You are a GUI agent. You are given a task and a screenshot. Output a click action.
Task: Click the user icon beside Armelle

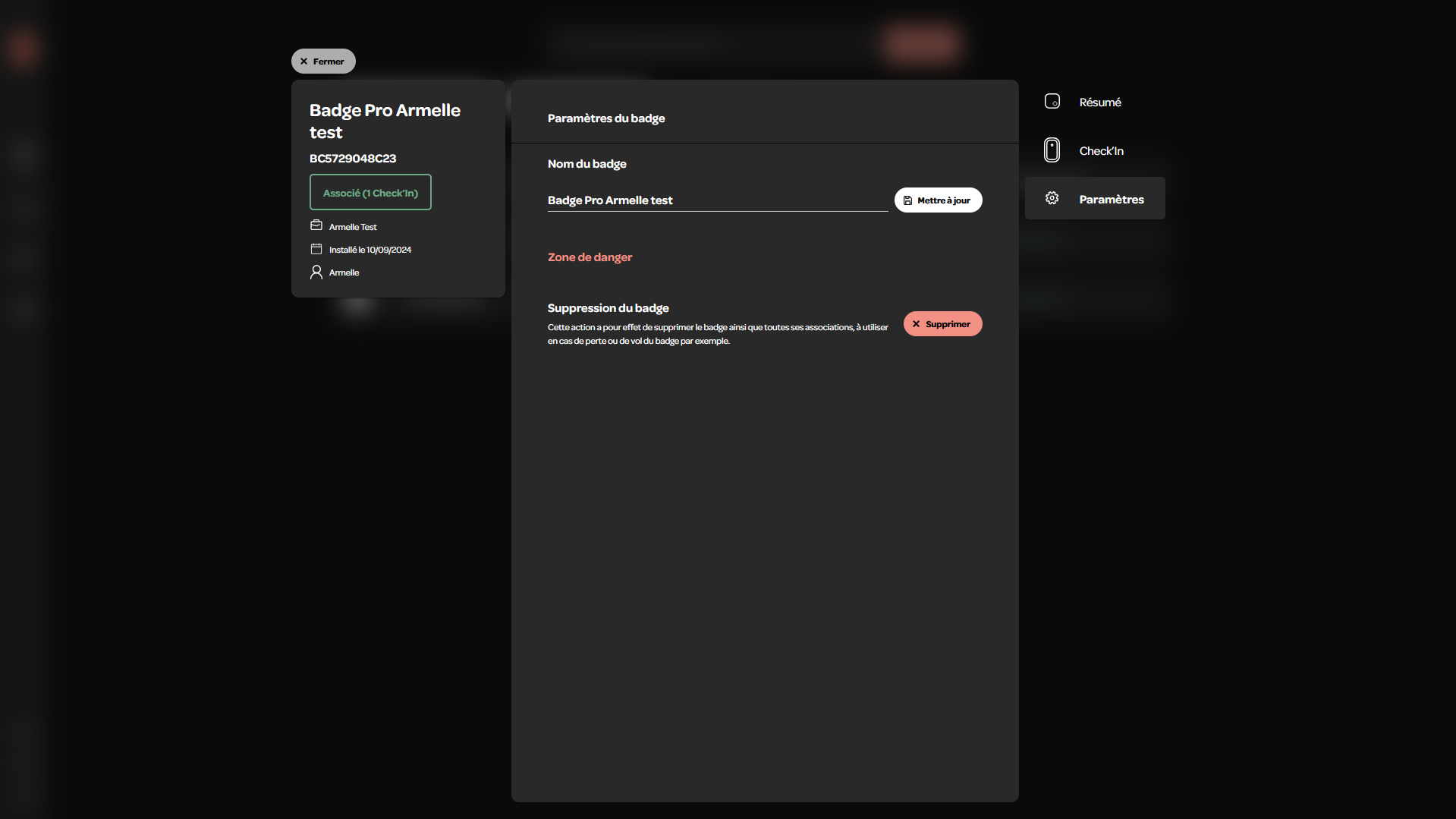(316, 272)
